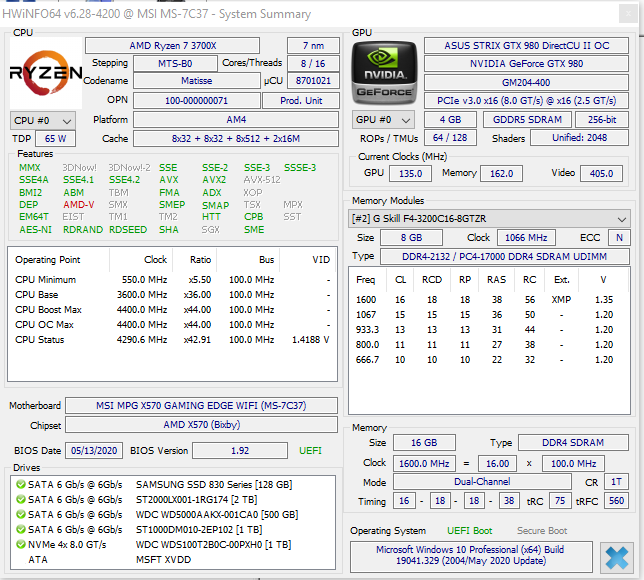Click the Ryzen CPU logo
The width and height of the screenshot is (644, 580).
click(x=46, y=73)
